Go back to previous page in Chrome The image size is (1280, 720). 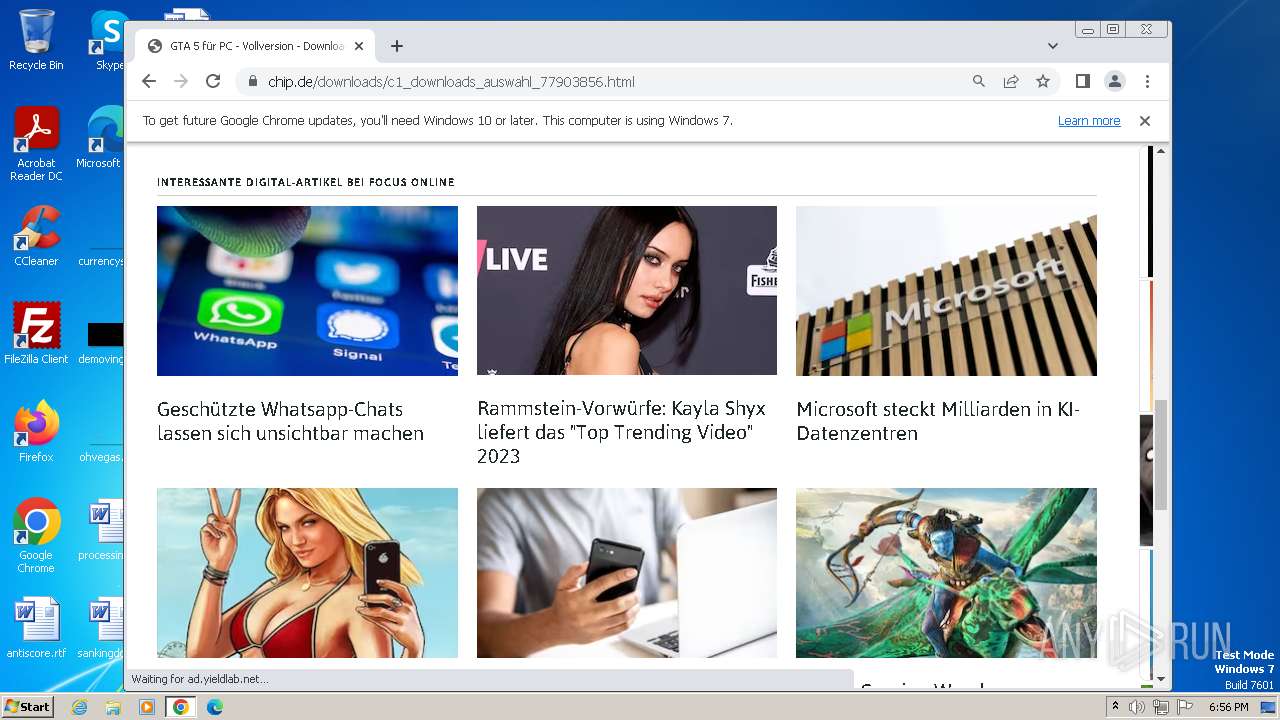coord(149,82)
